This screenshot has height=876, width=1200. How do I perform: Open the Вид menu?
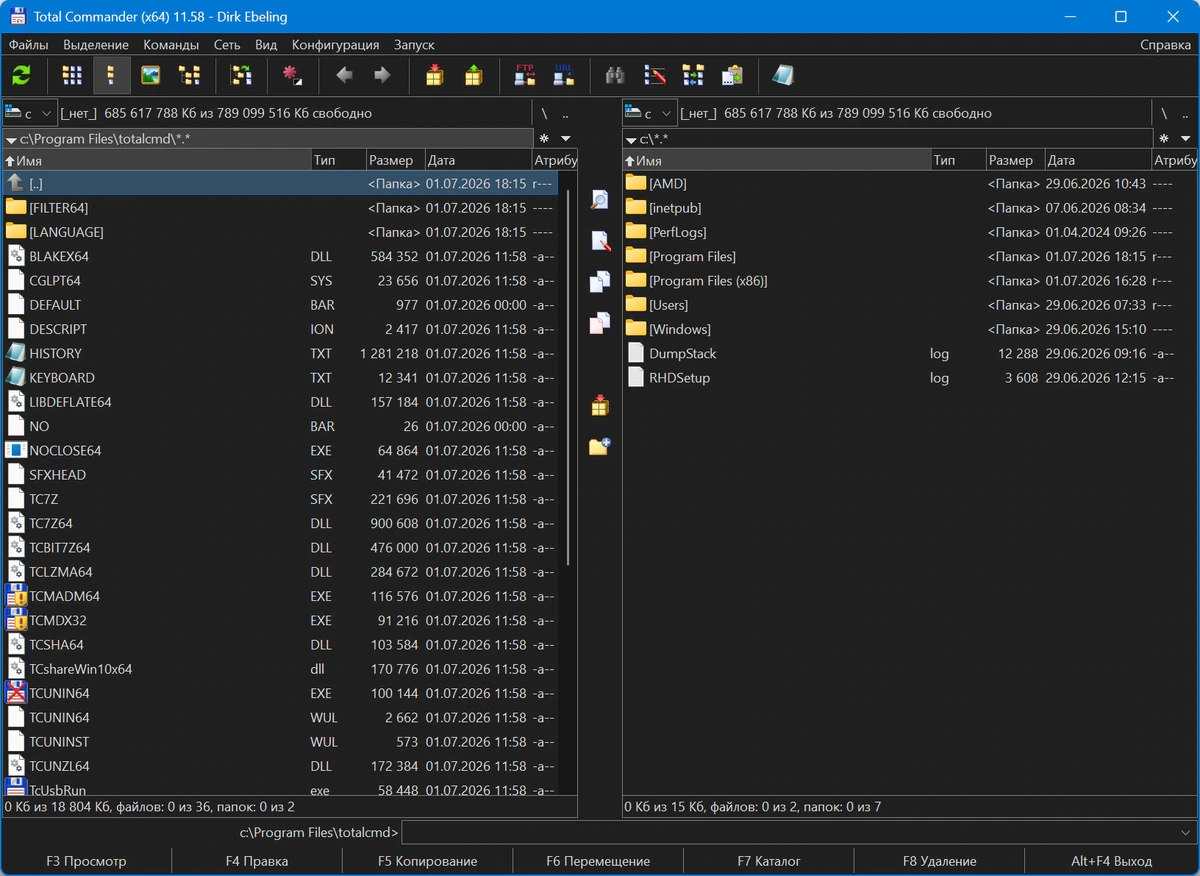266,45
